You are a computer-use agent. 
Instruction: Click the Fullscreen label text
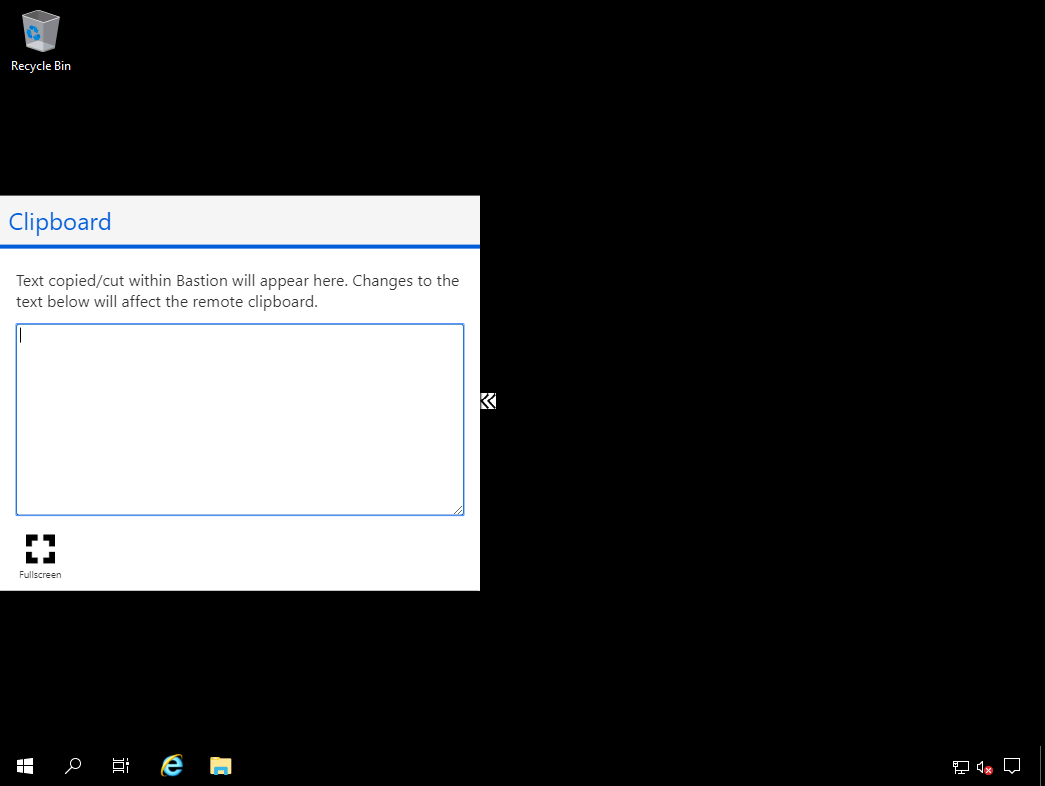click(x=40, y=575)
